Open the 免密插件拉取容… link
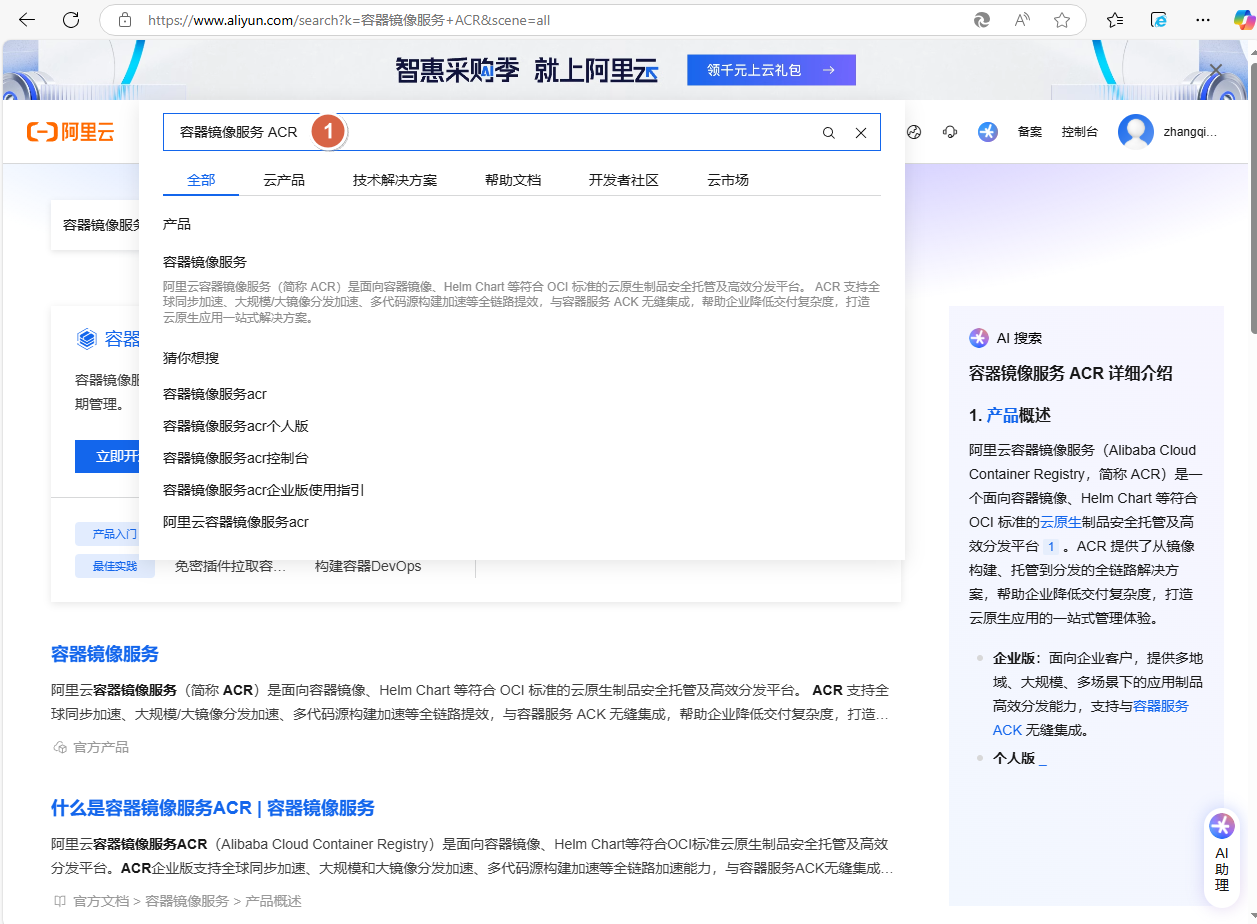1257x924 pixels. click(231, 566)
